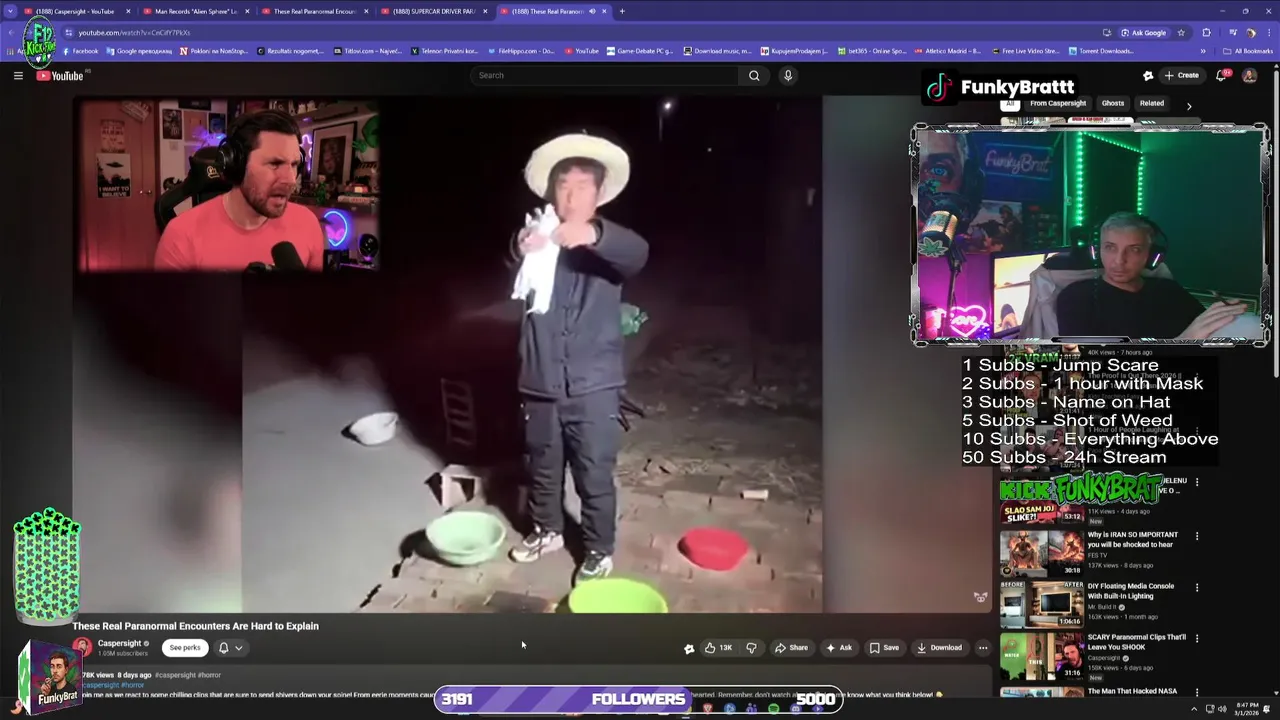Open options for 'SCARY Paranormal Clips' video
This screenshot has height=720, width=1280.
(1197, 638)
